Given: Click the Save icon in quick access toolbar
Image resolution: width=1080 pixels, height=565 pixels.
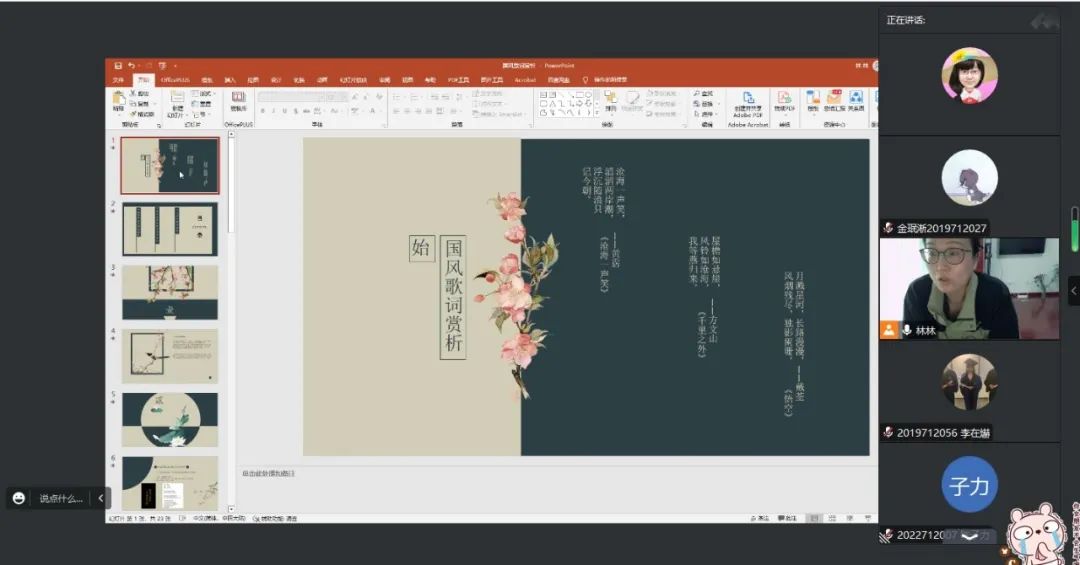Looking at the screenshot, I should [118, 66].
